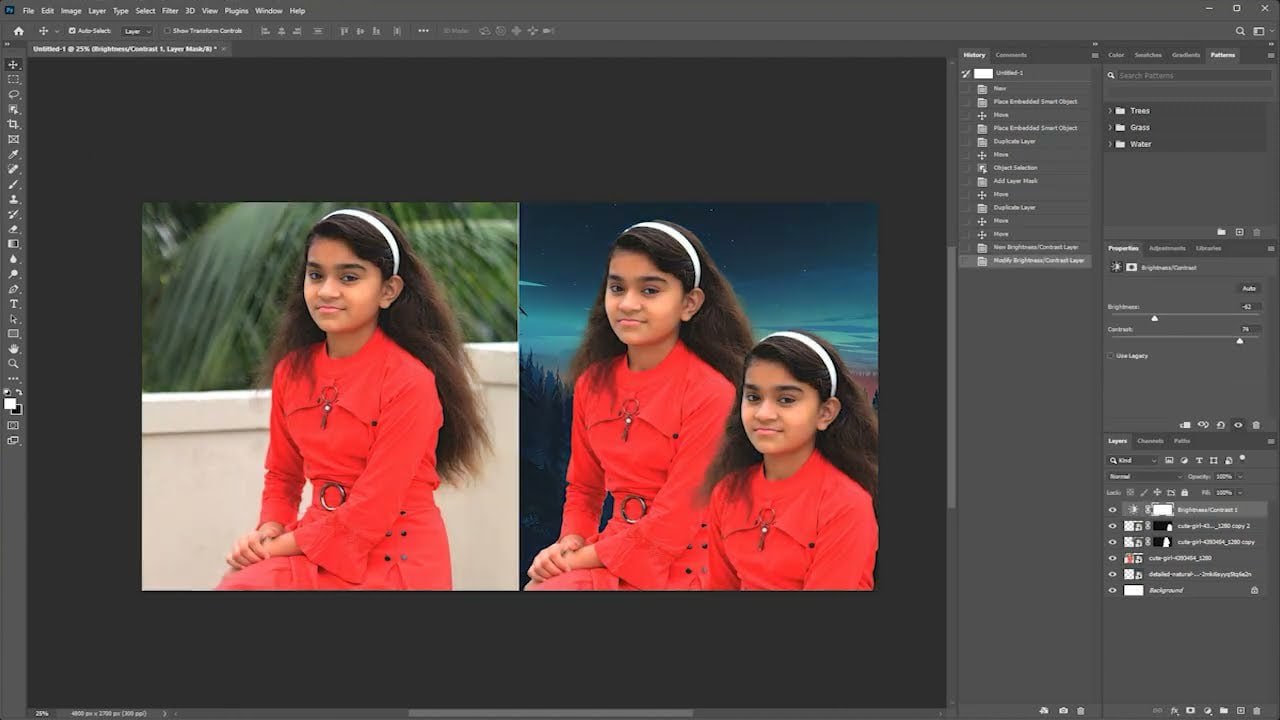Select the Brush tool
Viewport: 1280px width, 720px height.
coord(13,184)
